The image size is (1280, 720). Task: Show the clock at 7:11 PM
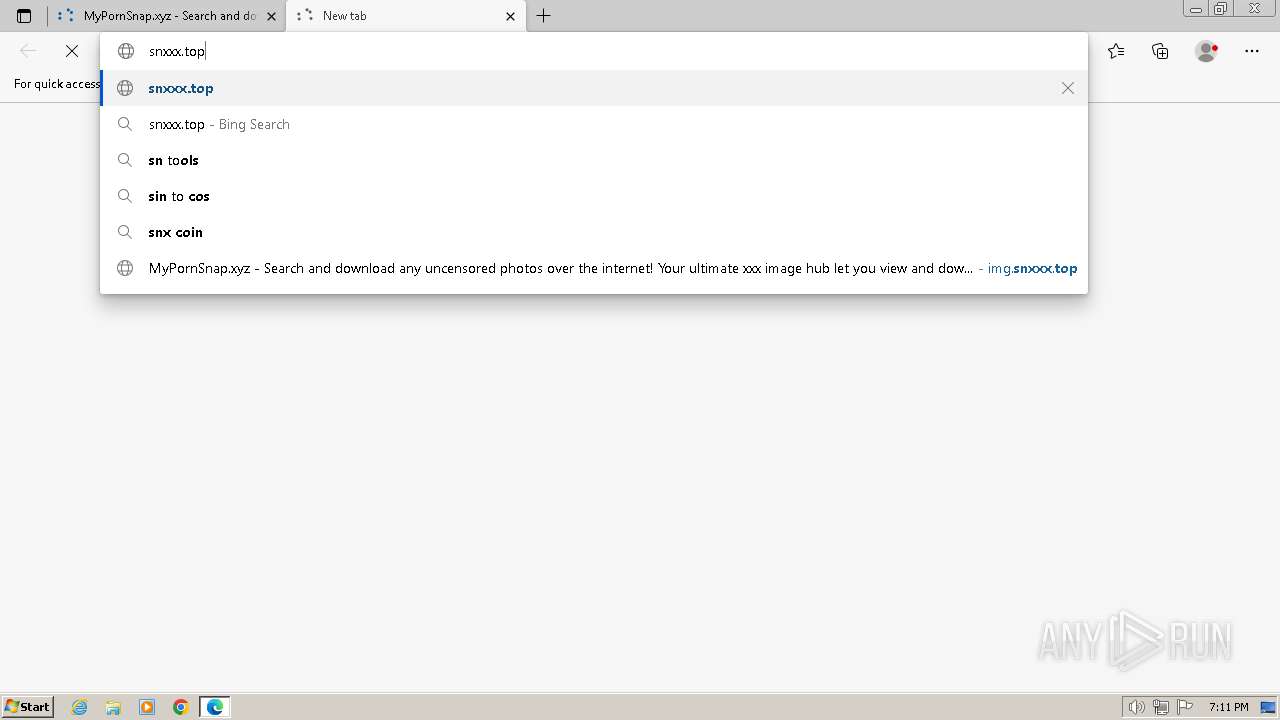[x=1229, y=707]
